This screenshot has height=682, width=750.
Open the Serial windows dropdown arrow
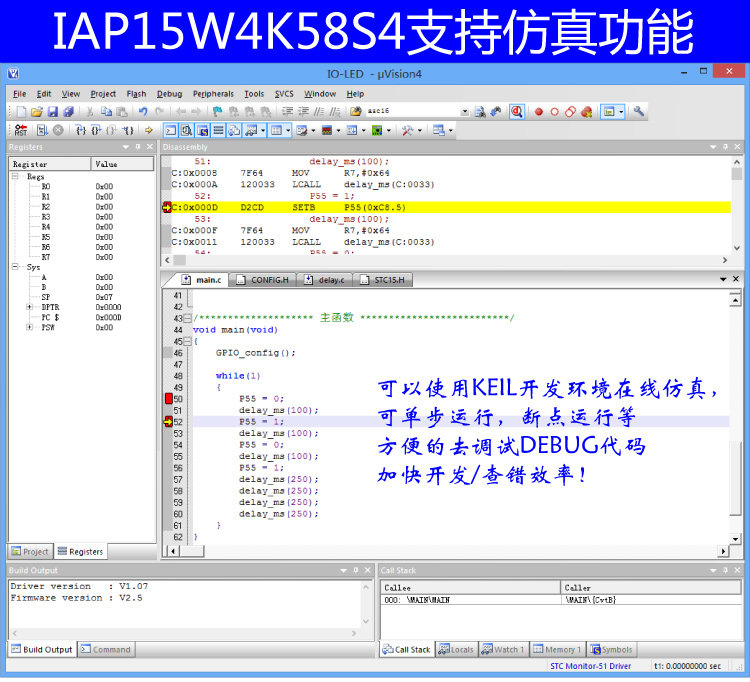pos(313,131)
